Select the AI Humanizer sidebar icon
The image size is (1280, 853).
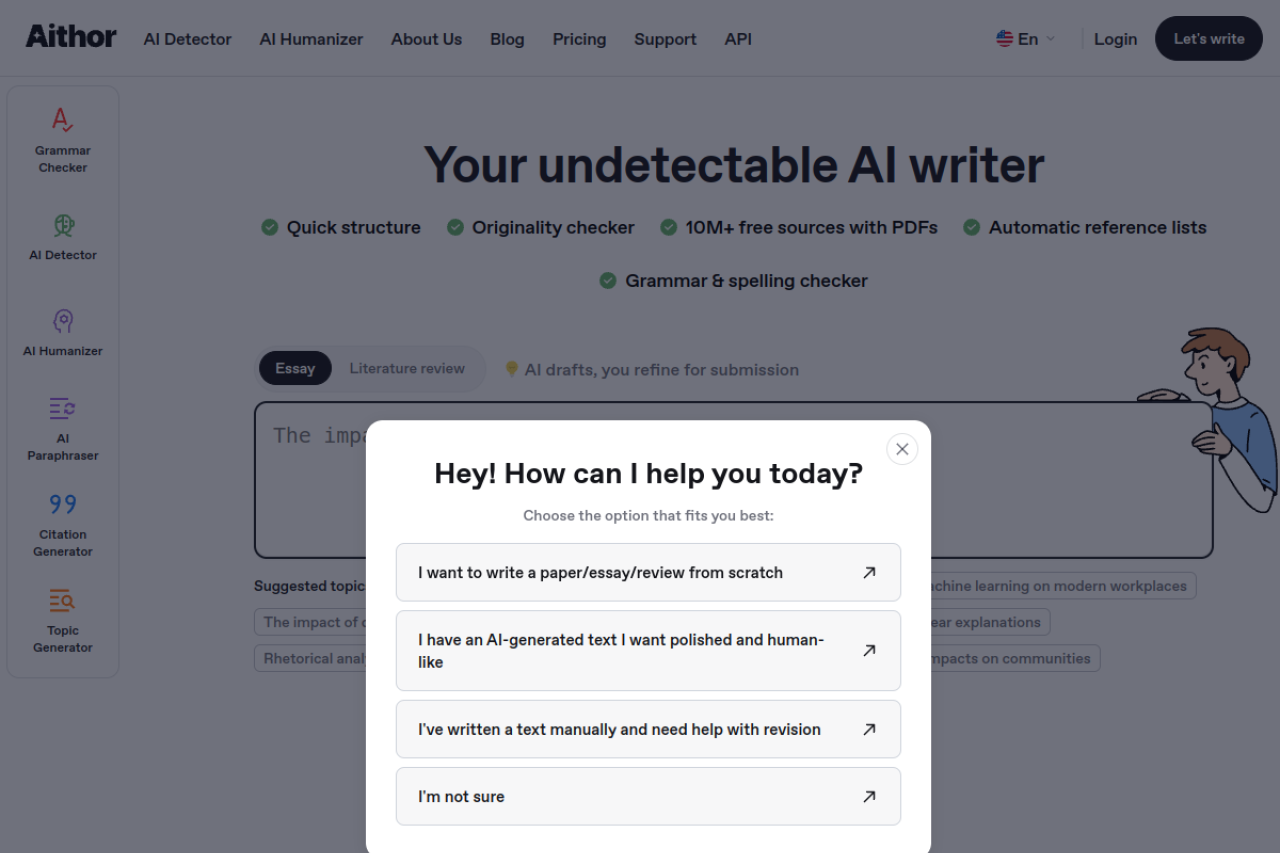[63, 332]
